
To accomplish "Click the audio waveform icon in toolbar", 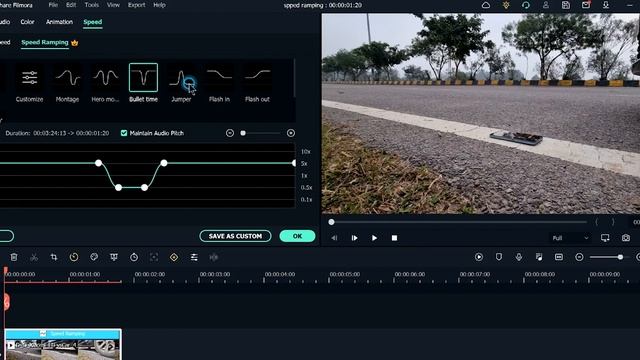I will [x=214, y=257].
